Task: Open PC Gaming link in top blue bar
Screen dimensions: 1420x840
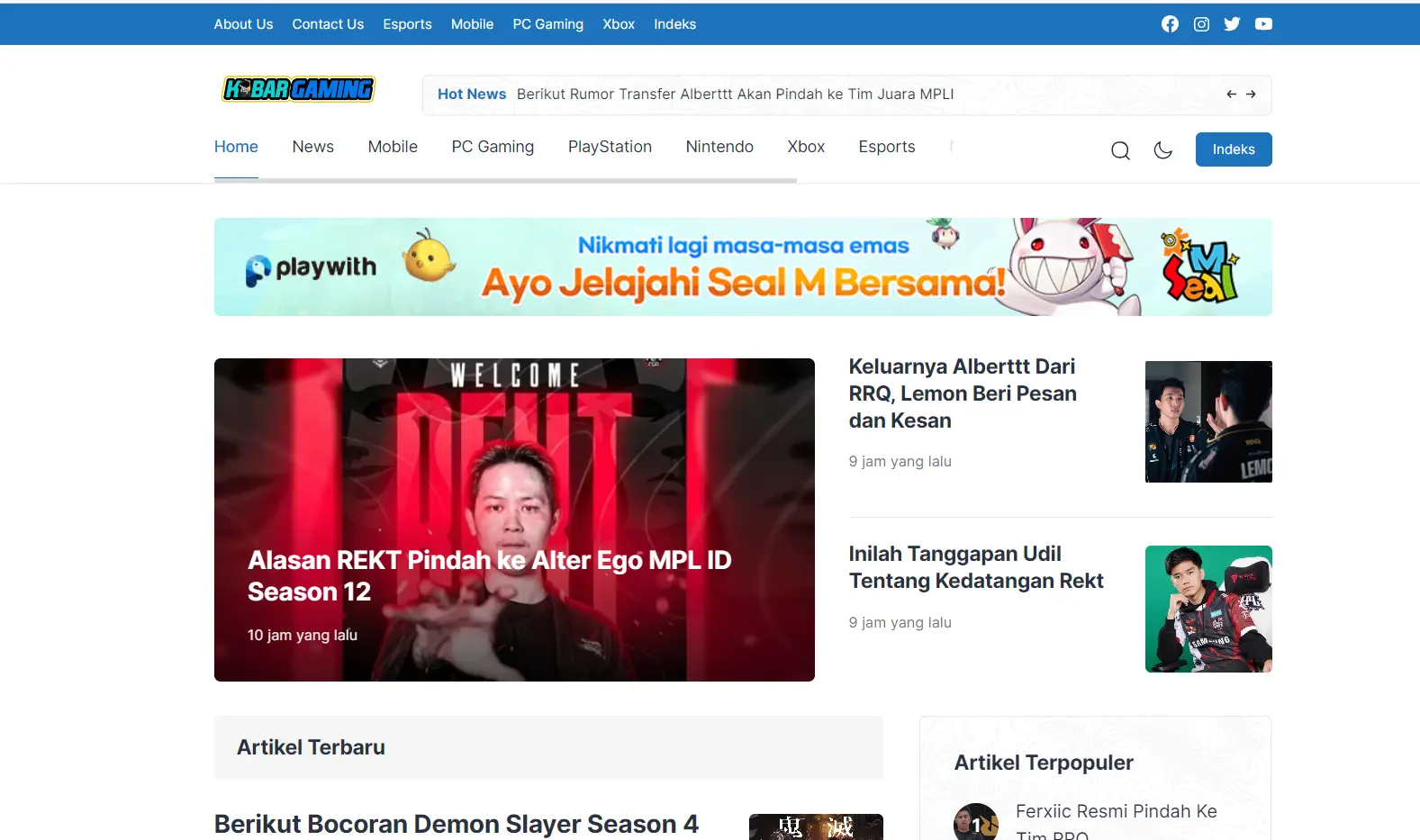Action: pos(547,24)
